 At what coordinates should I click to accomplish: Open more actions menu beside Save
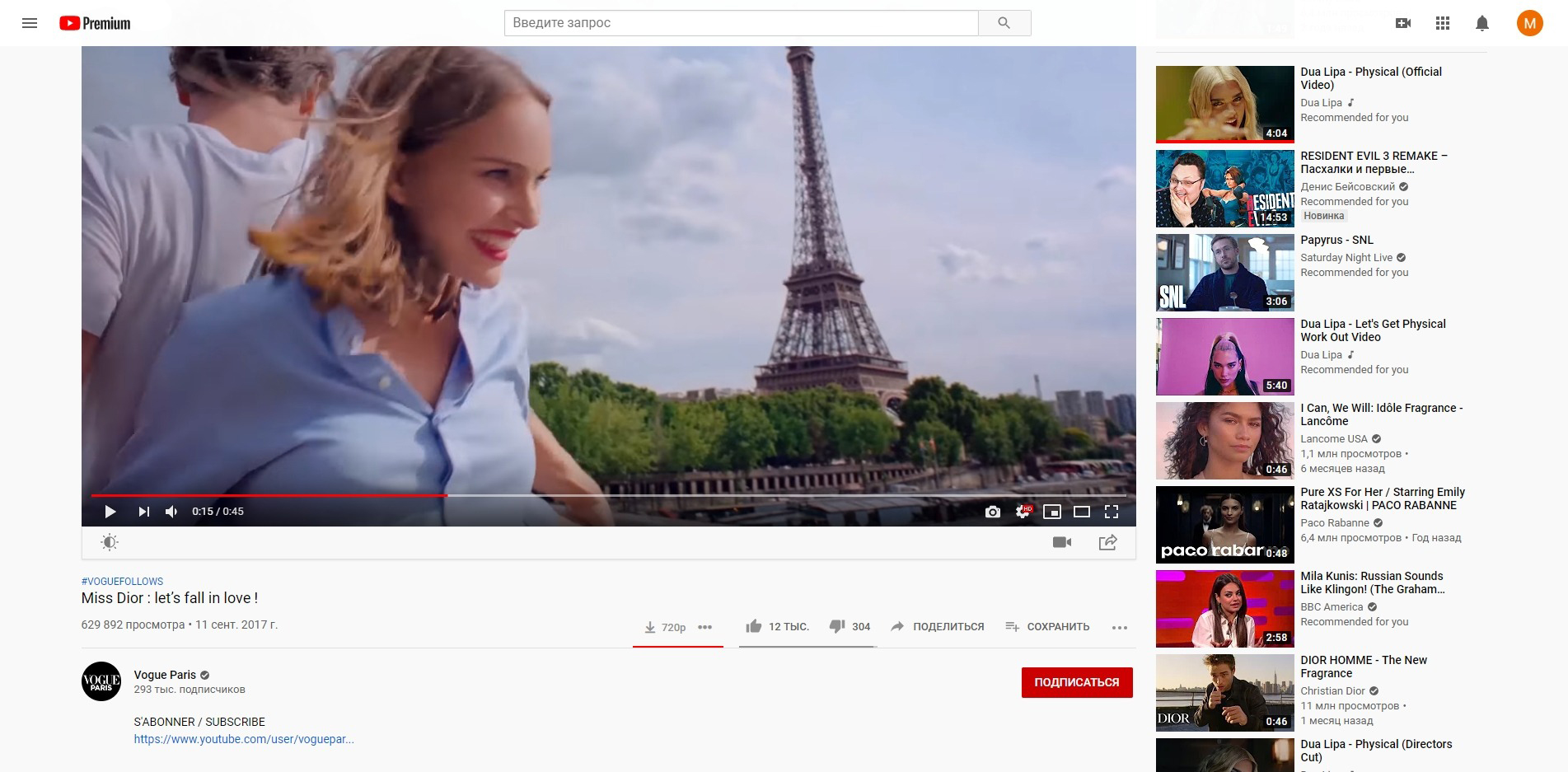(1119, 627)
